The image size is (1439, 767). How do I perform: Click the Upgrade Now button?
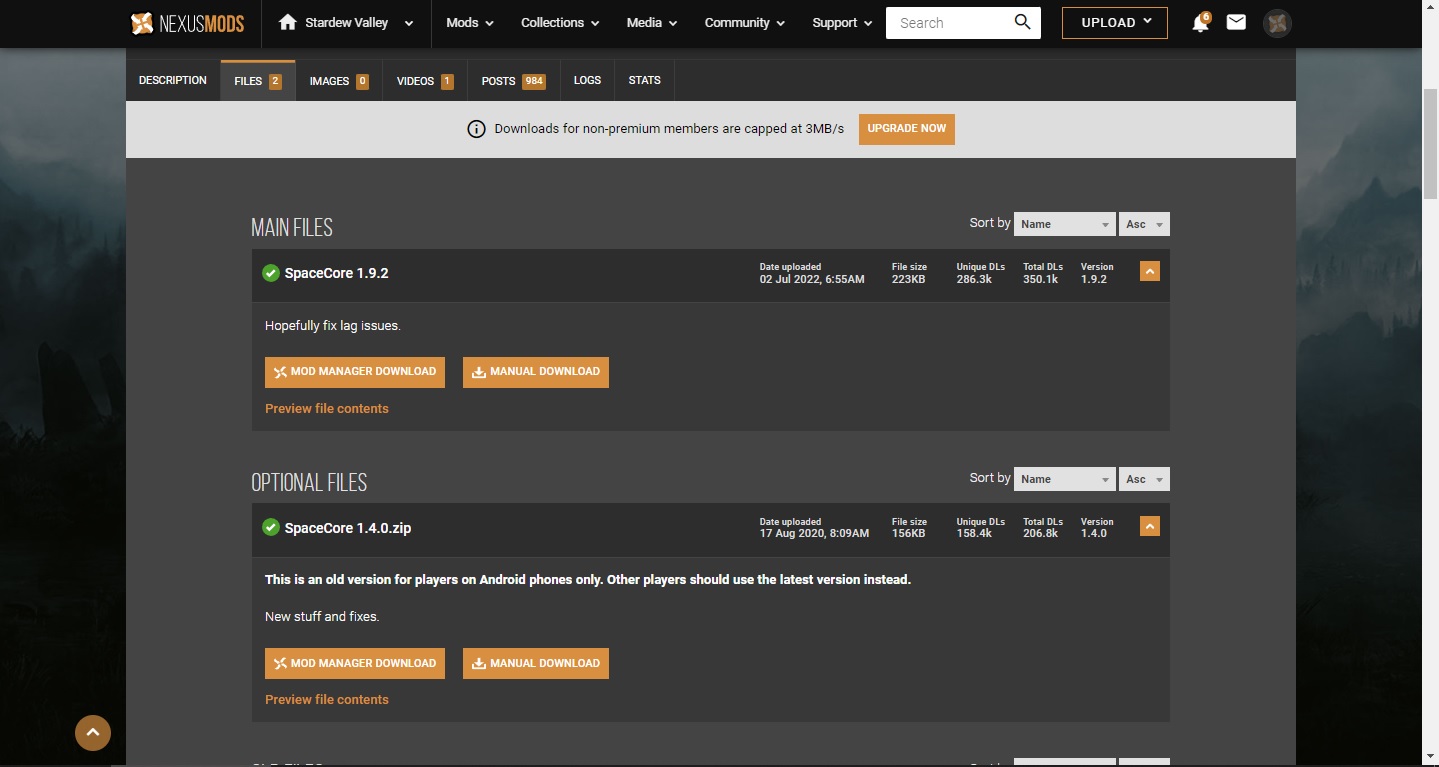[x=907, y=129]
